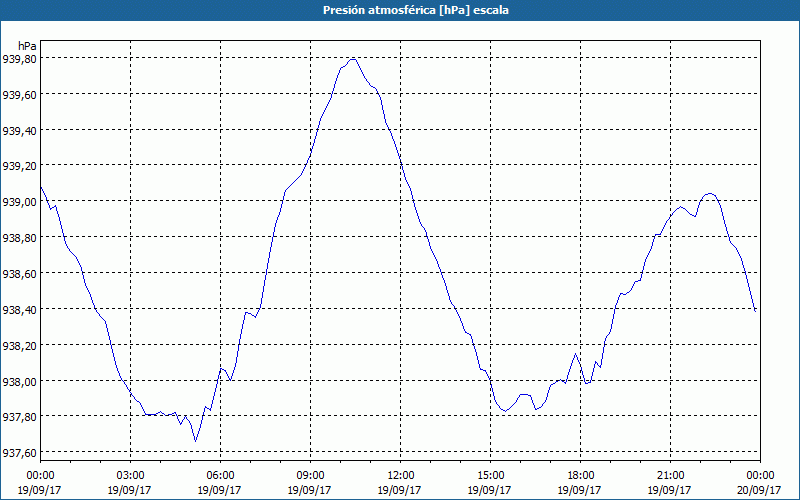The width and height of the screenshot is (800, 500).
Task: Select the 938,20 axis label
Action: [19, 345]
